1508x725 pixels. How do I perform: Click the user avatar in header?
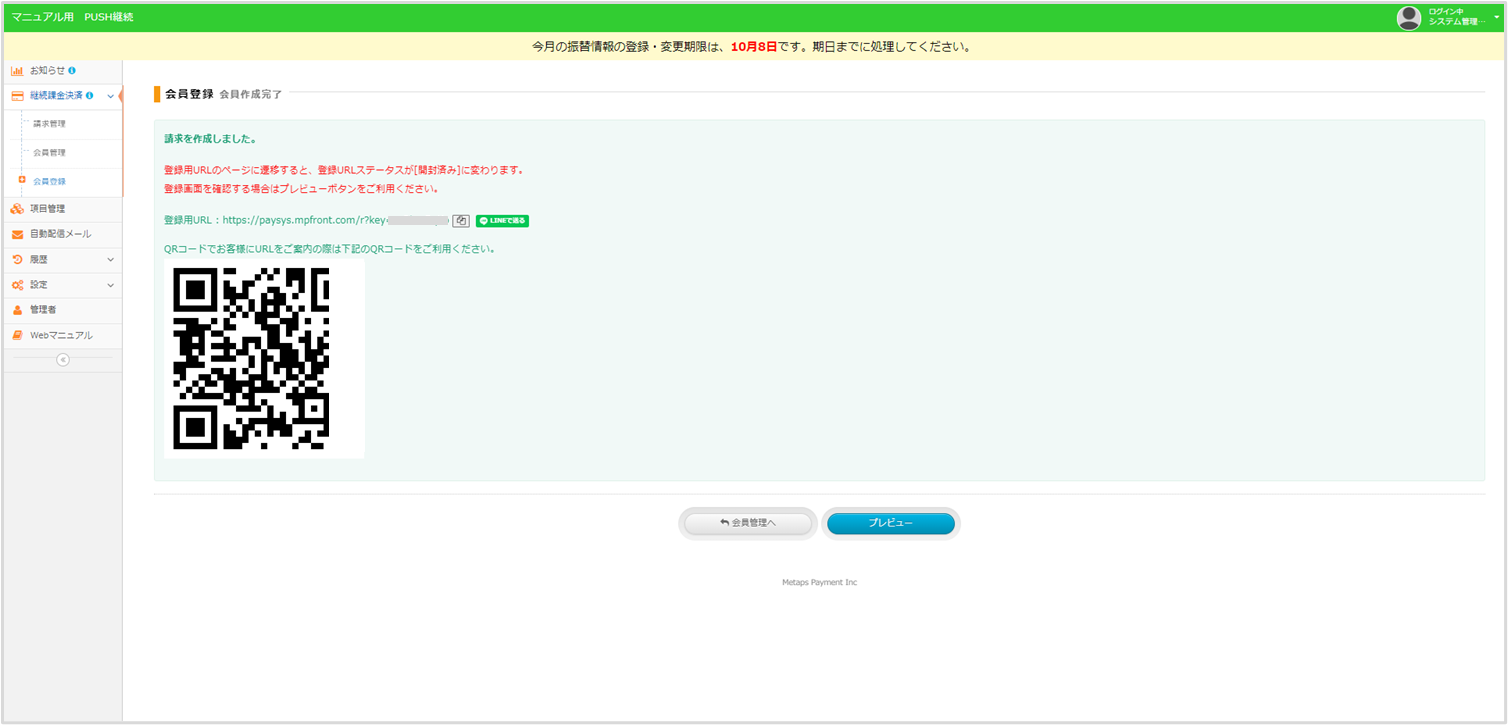pos(1409,17)
